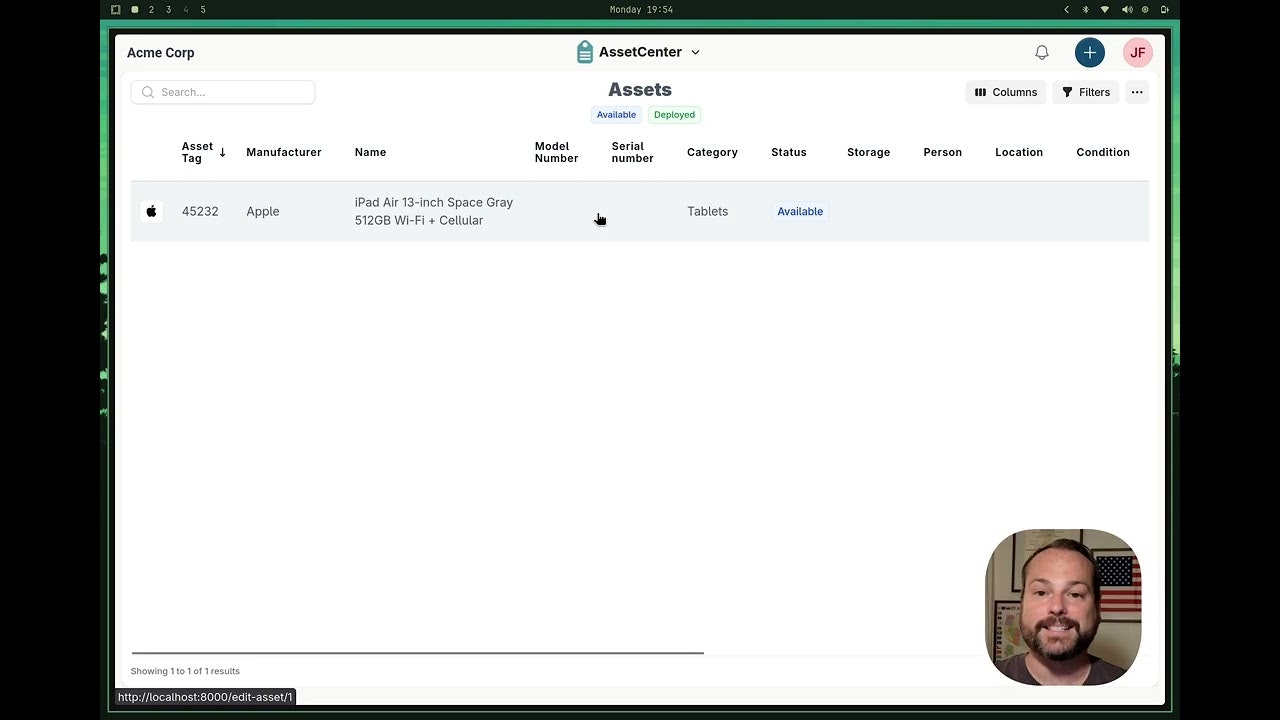Screen dimensions: 1280x720
Task: Click the AssetCenter battery logo icon
Action: pos(584,51)
